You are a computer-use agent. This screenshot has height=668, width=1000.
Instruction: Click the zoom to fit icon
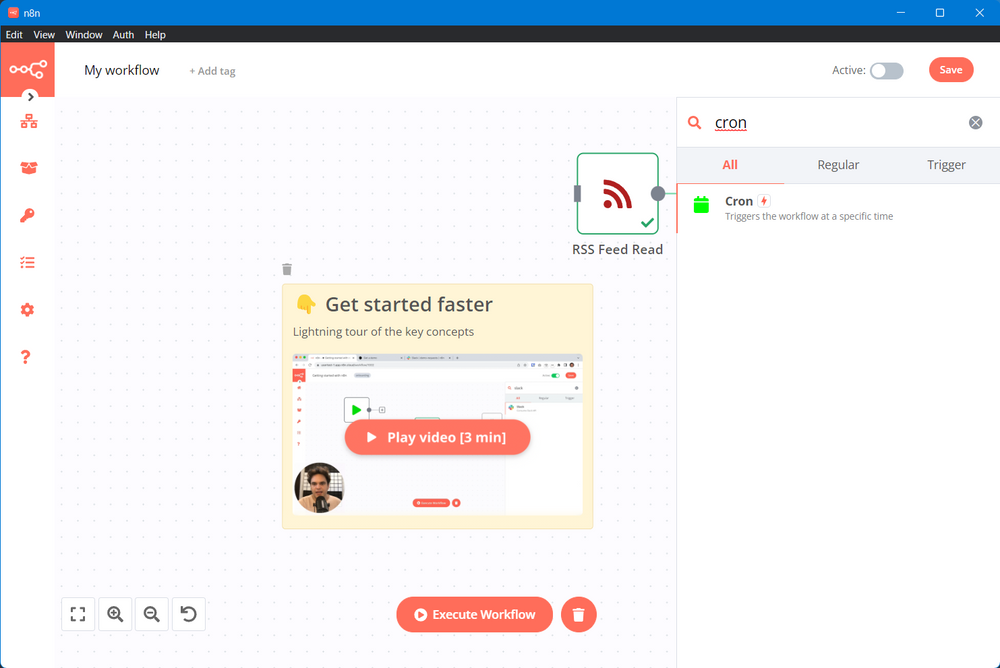click(78, 614)
